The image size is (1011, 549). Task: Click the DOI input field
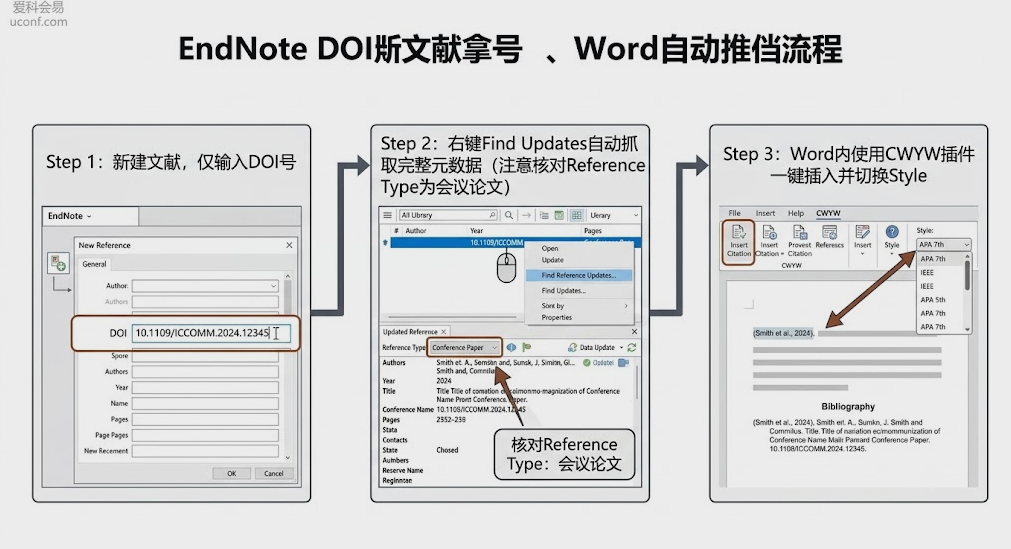tap(211, 333)
